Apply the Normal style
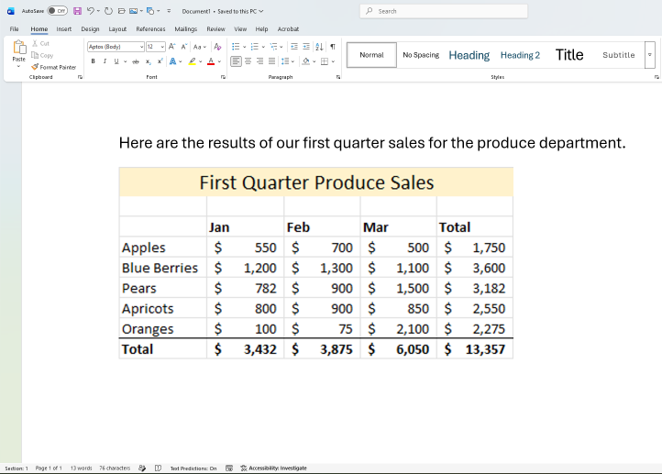The width and height of the screenshot is (662, 474). pos(372,55)
